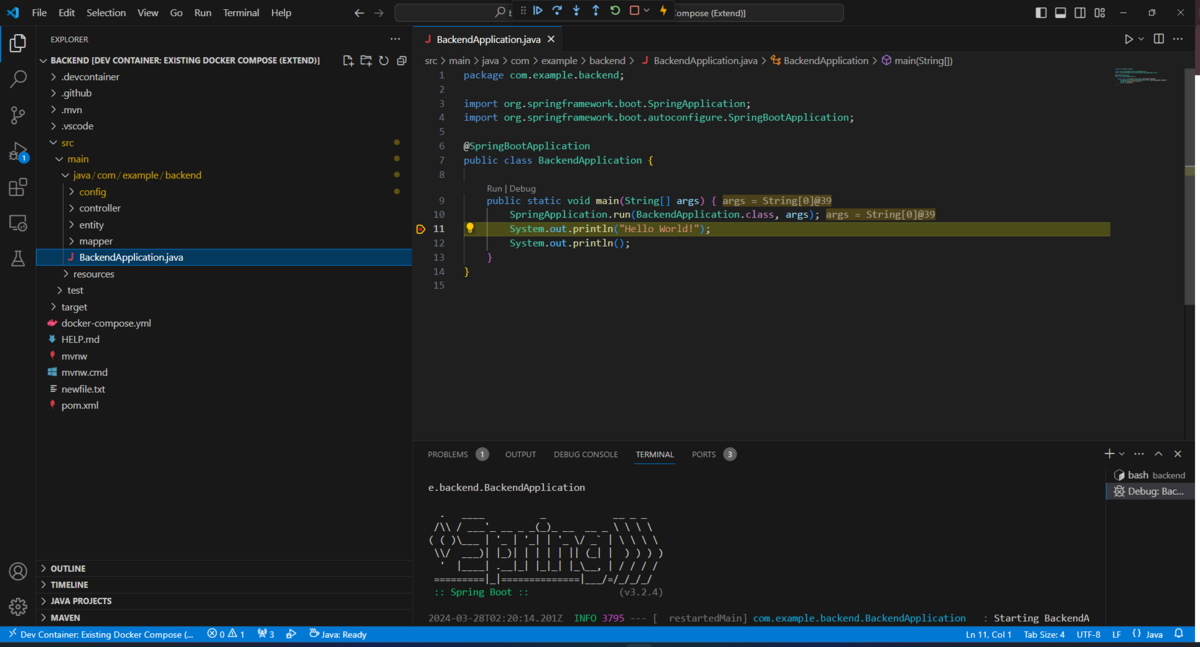Screen dimensions: 1200x647
Task: Open the Search view in activity bar
Action: [18, 79]
